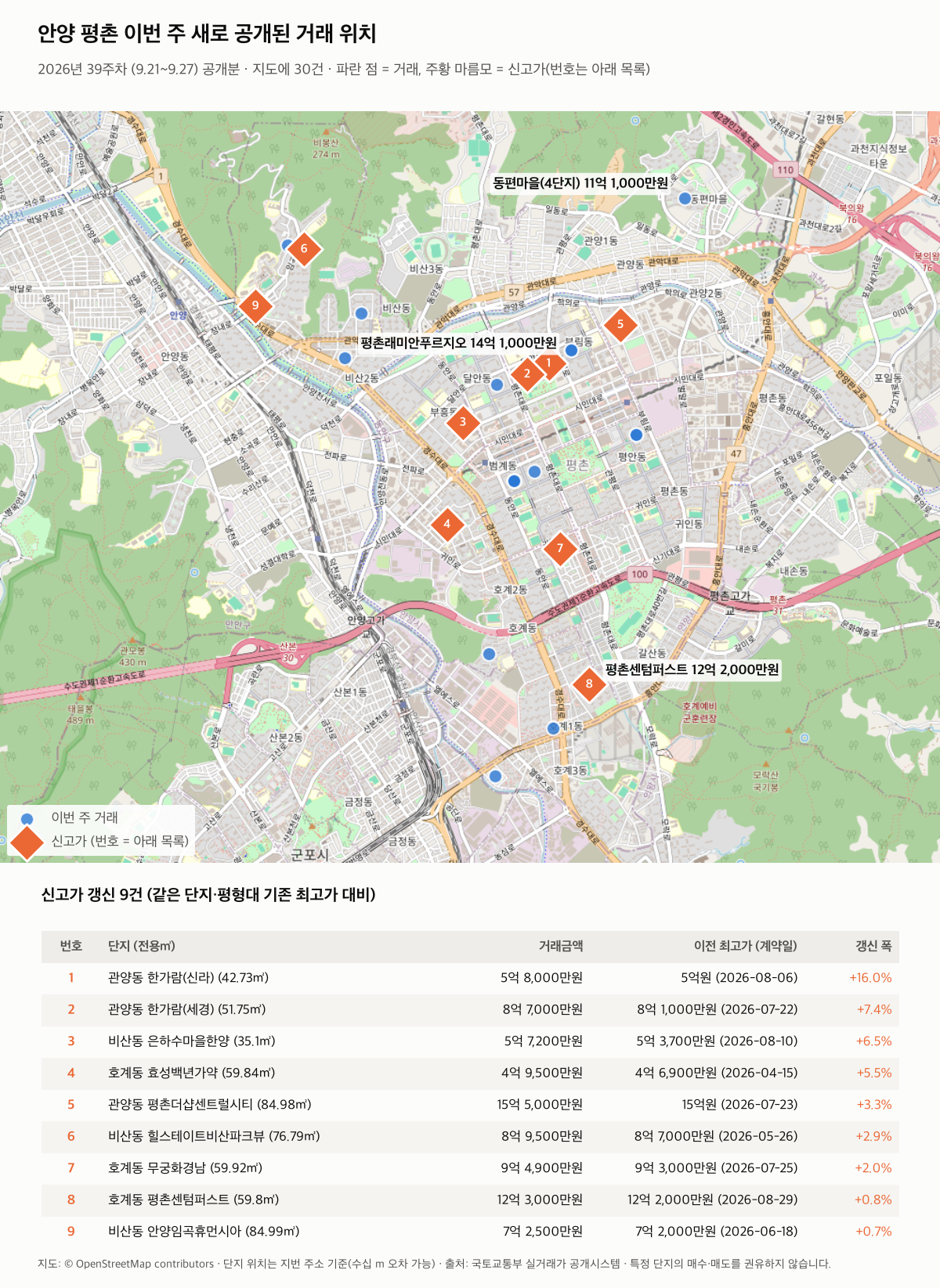Screen dimensions: 940x1288
Task: Click the map label '비봉산 274 m'
Action: 326,149
